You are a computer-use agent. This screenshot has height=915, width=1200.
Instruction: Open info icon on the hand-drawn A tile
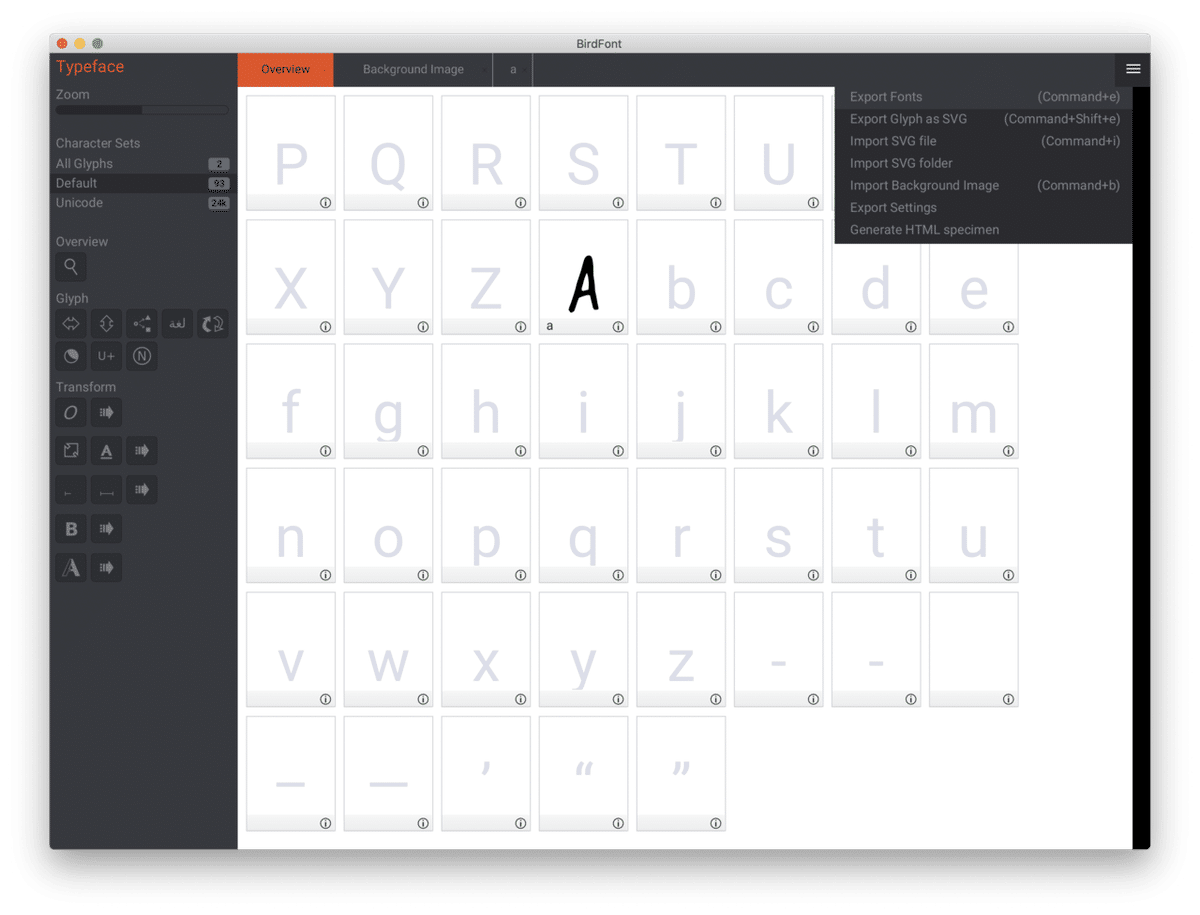point(618,327)
